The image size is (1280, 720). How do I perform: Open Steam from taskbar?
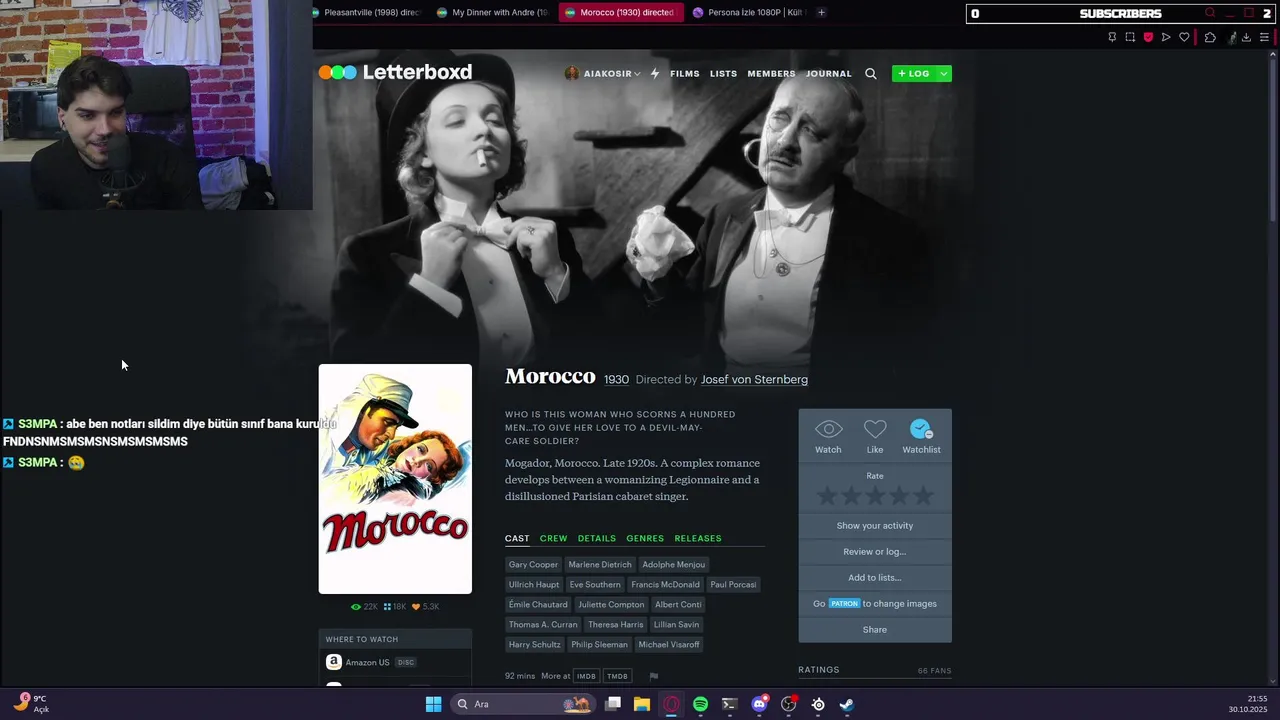pos(846,704)
